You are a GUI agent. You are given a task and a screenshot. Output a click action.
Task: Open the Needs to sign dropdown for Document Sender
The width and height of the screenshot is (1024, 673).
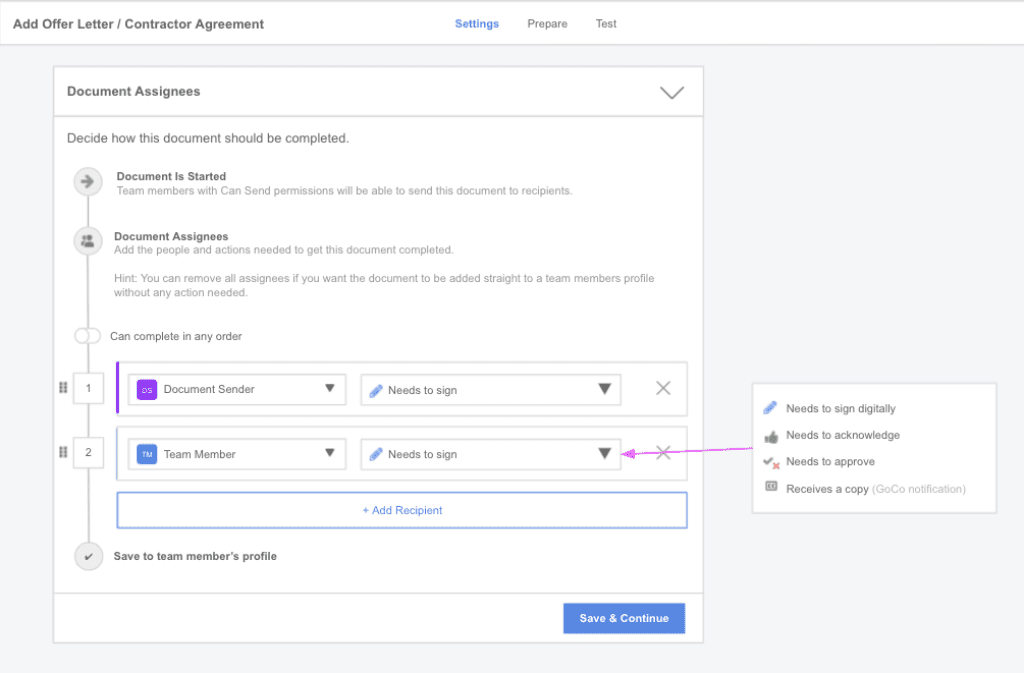[490, 390]
